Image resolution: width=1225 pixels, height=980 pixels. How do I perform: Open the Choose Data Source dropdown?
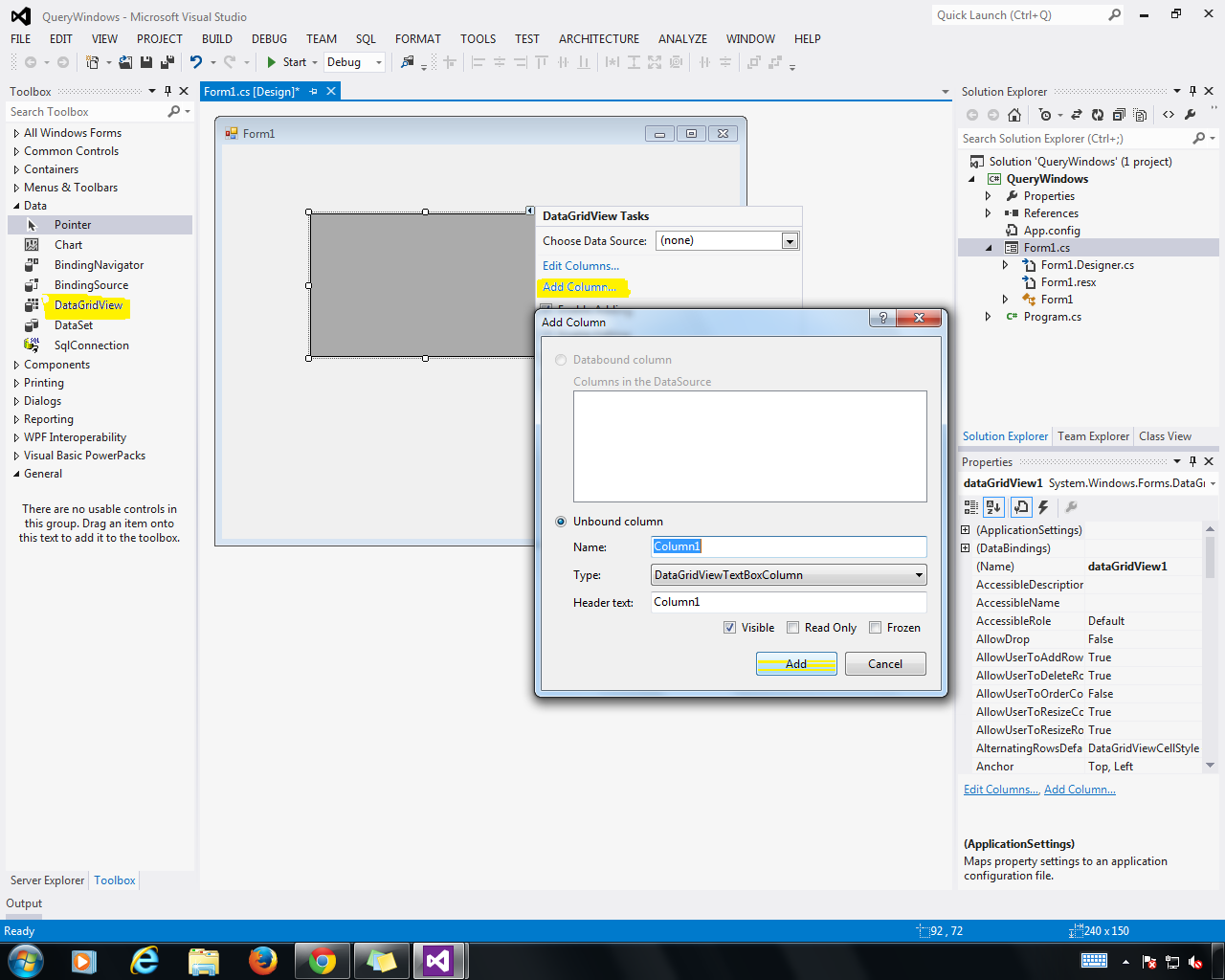pos(790,240)
